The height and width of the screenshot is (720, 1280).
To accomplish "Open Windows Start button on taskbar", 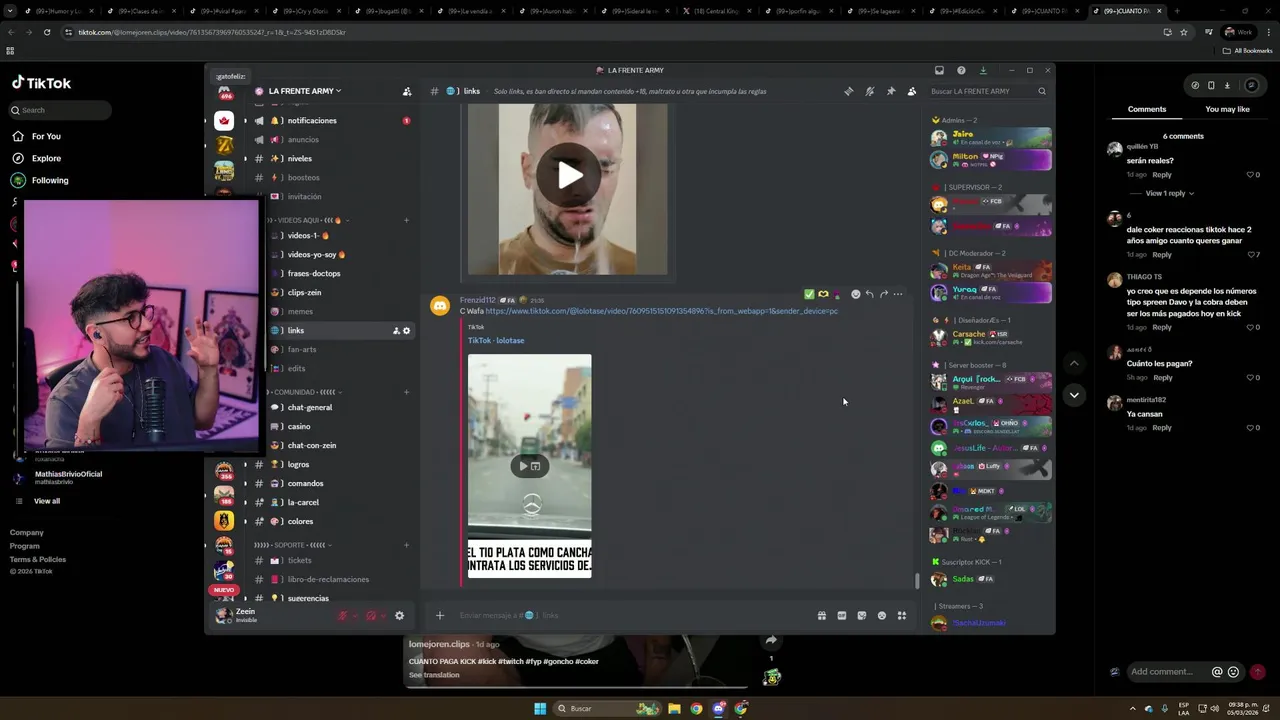I will 540,708.
